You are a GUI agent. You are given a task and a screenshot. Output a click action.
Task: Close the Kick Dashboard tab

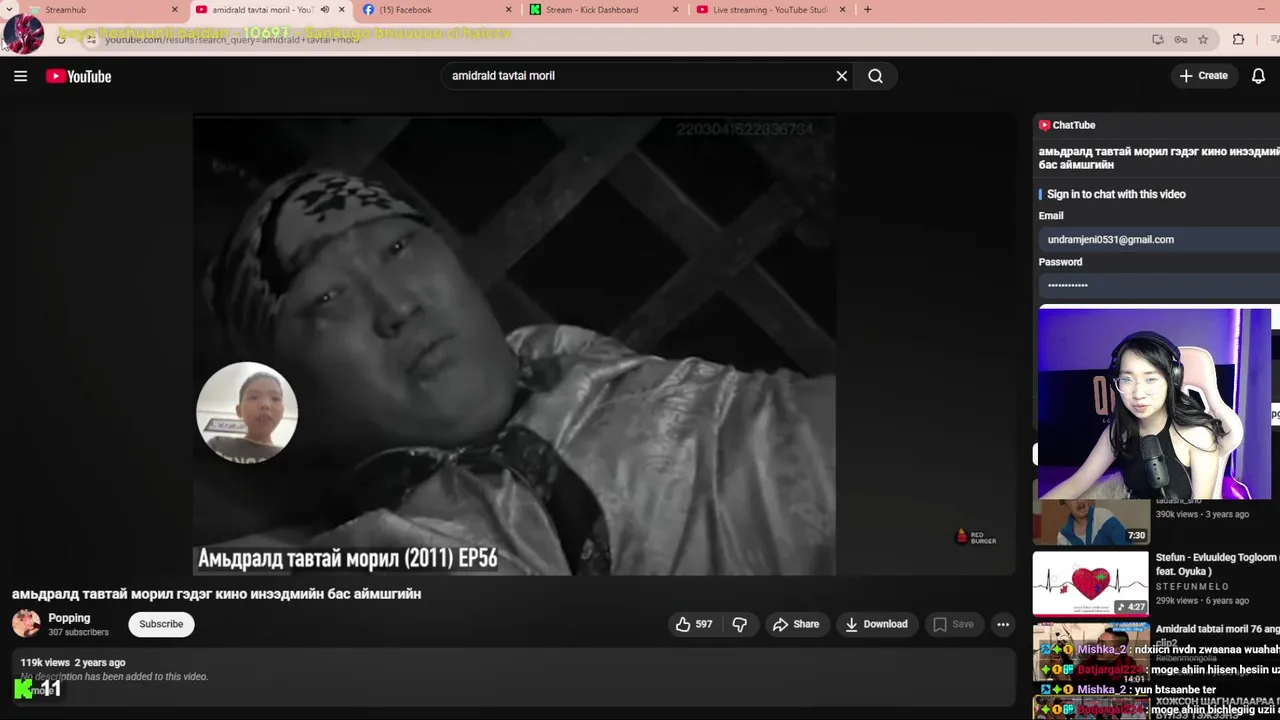676,10
